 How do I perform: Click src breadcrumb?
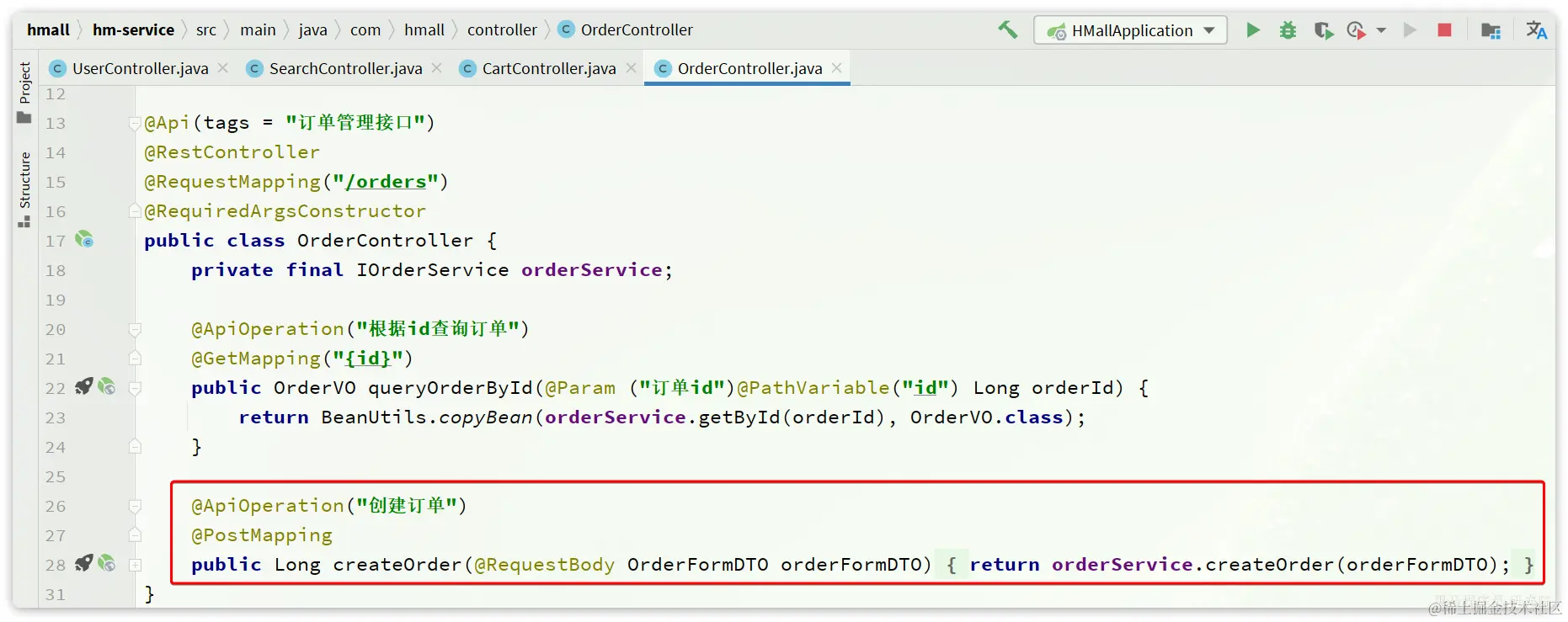coord(206,30)
